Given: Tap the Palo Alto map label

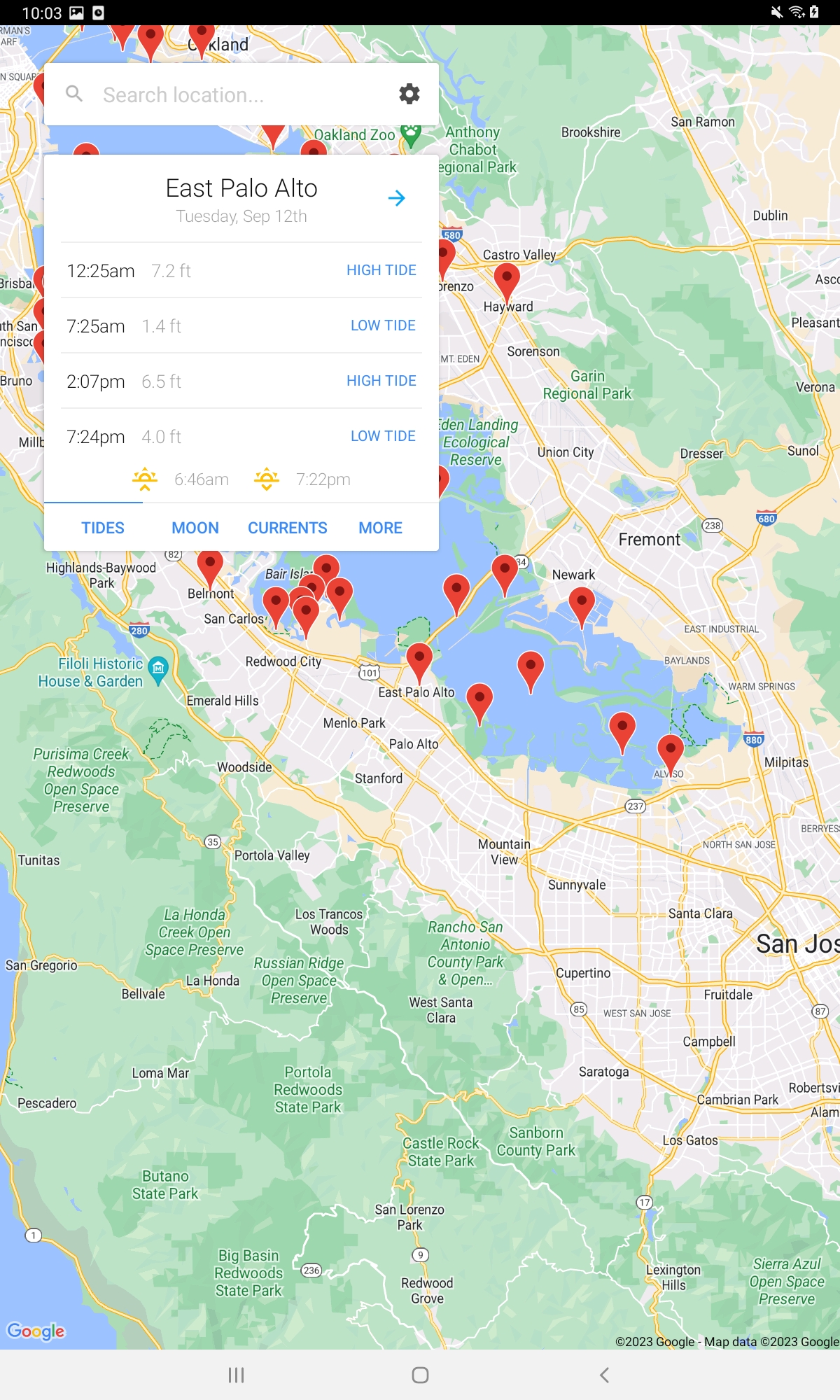Looking at the screenshot, I should click(414, 744).
